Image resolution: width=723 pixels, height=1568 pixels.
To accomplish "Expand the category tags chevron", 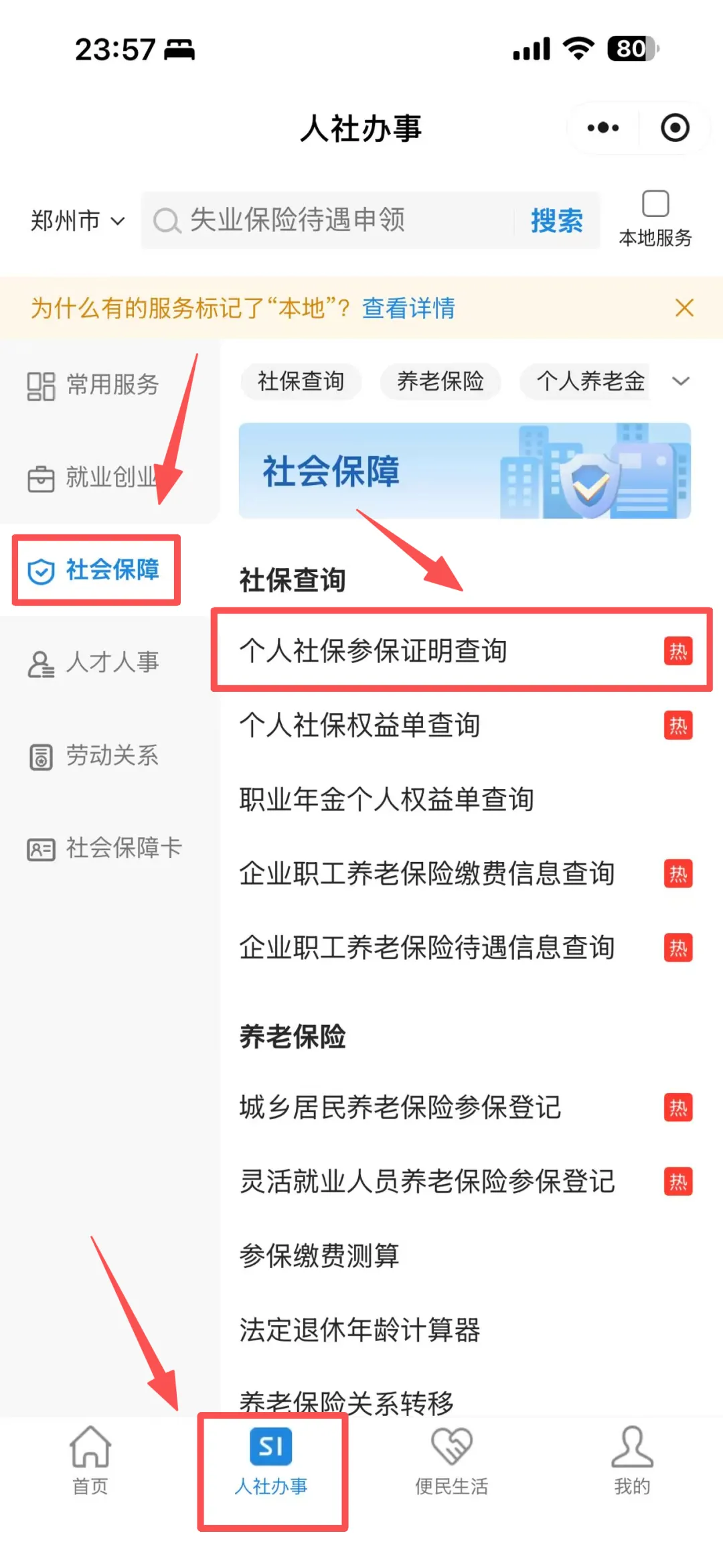I will 681,381.
